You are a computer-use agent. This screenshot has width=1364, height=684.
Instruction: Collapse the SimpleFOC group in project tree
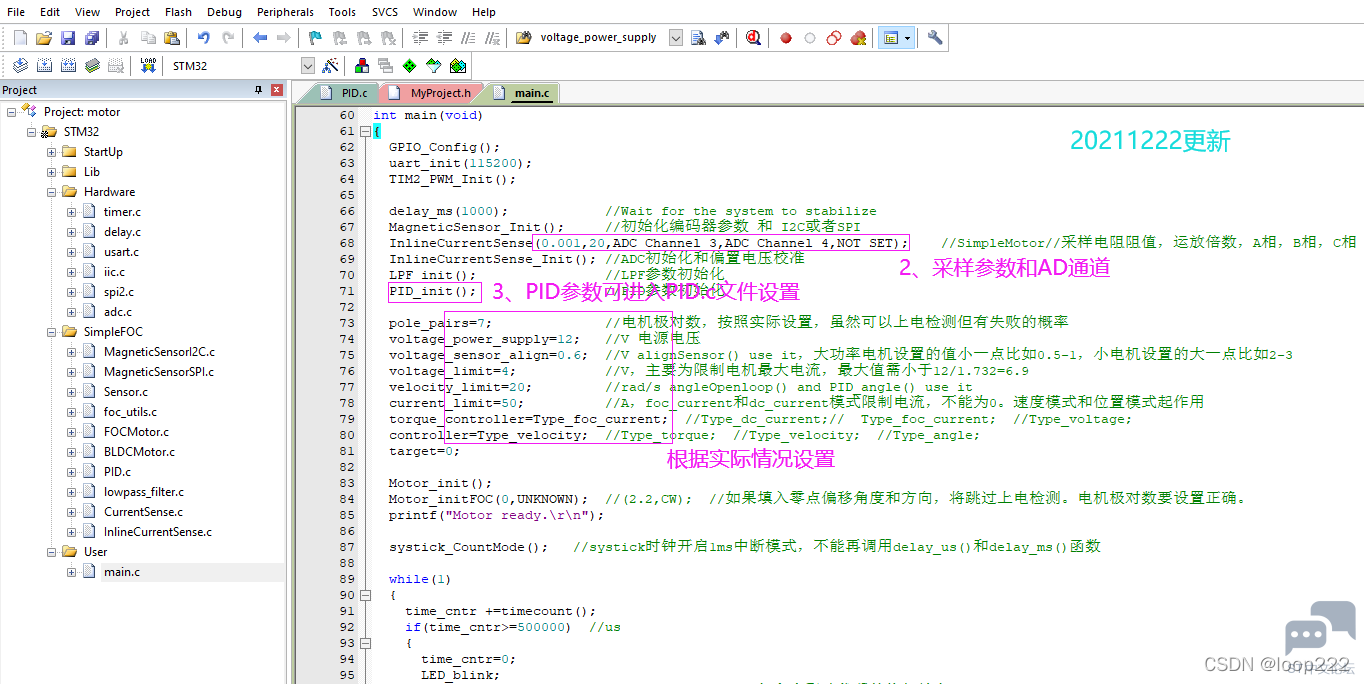pos(51,332)
